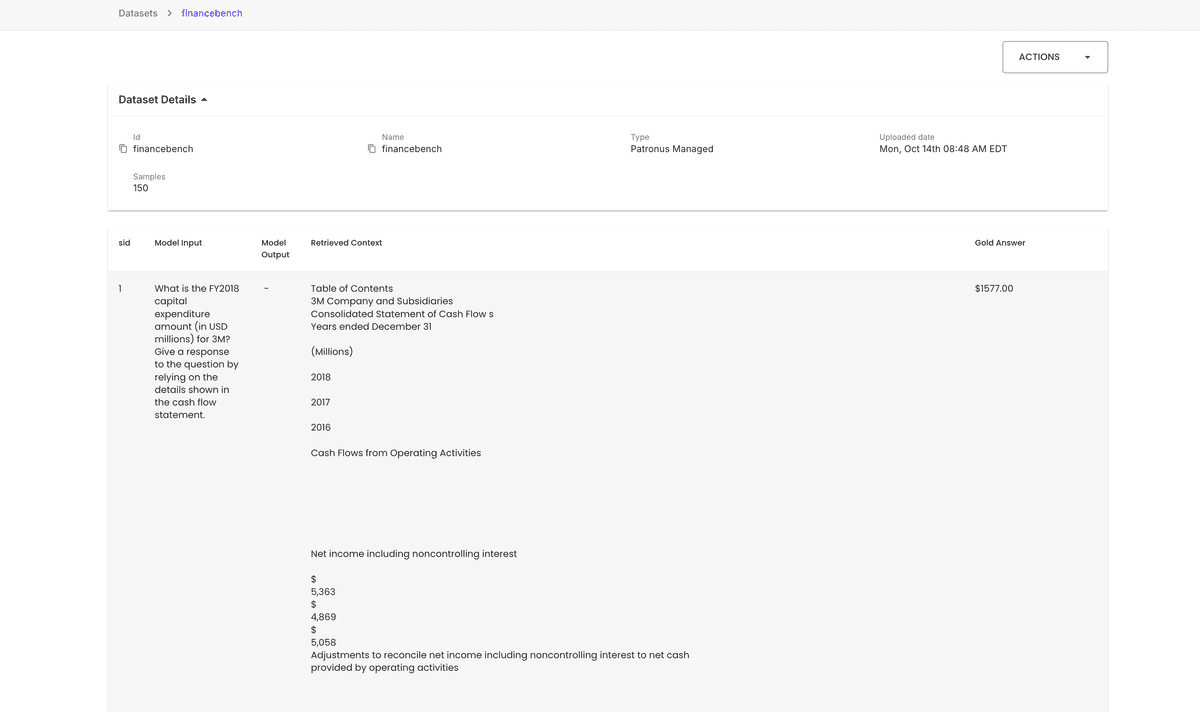
Task: Click the dropdown arrow inside the ACTIONS control
Action: (1087, 57)
